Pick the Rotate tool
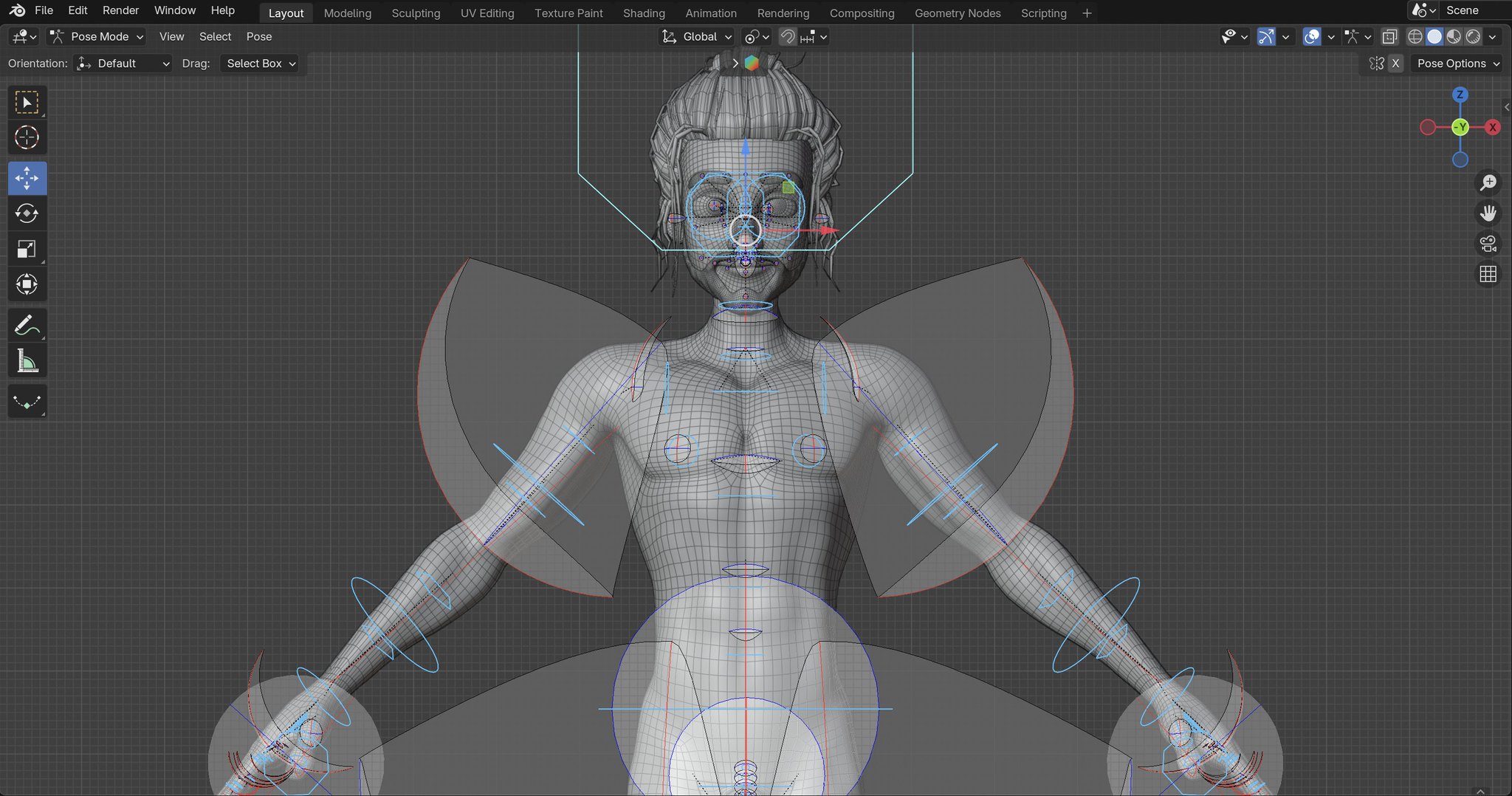Image resolution: width=1512 pixels, height=796 pixels. [x=27, y=214]
